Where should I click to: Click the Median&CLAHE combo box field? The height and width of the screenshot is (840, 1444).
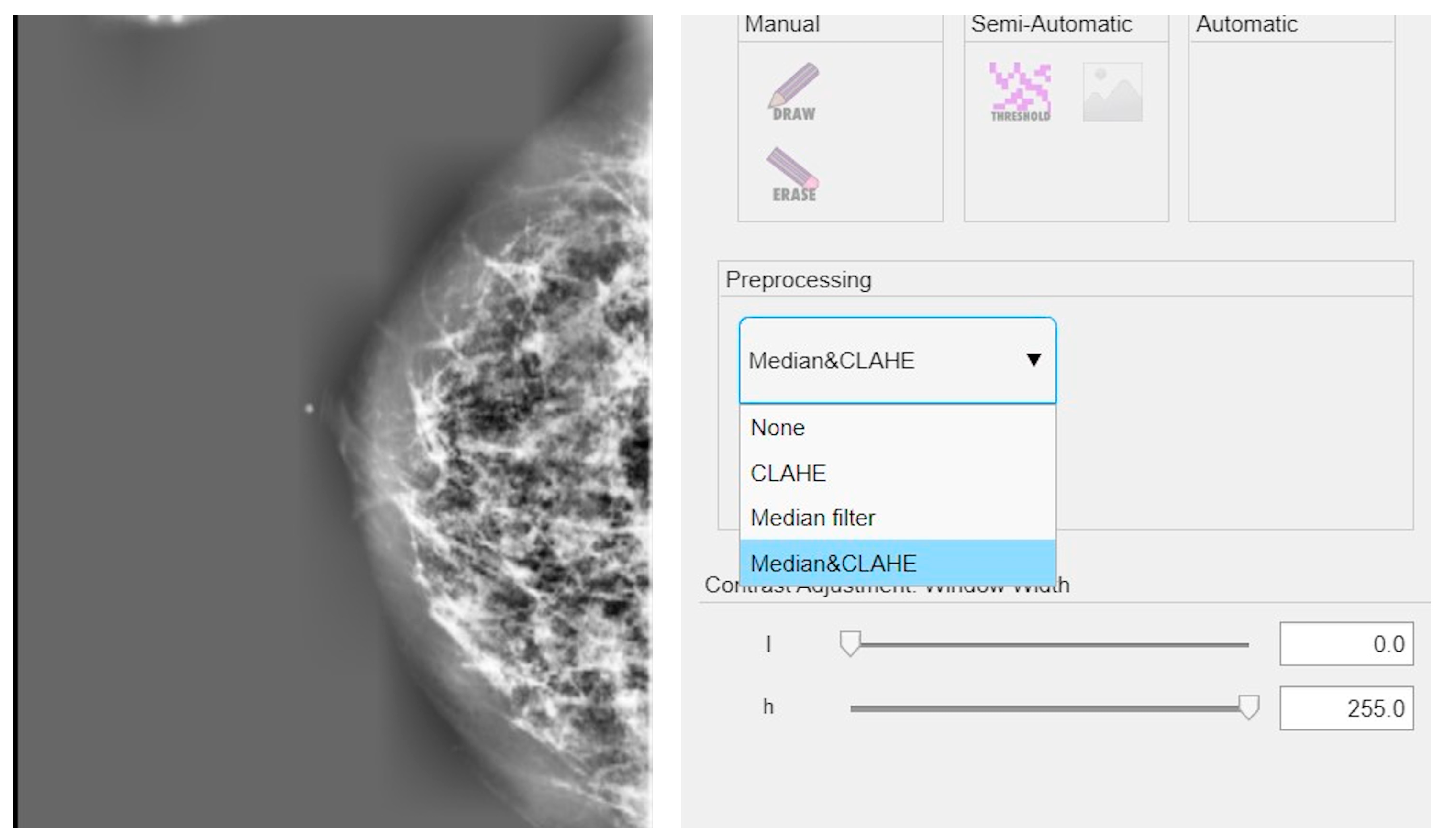pos(859,360)
